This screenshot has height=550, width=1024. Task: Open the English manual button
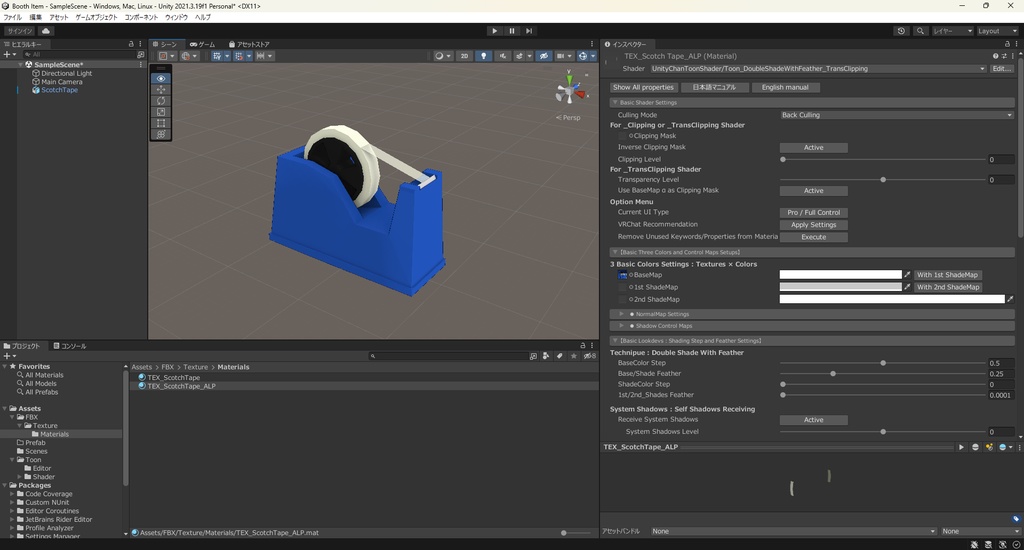785,88
